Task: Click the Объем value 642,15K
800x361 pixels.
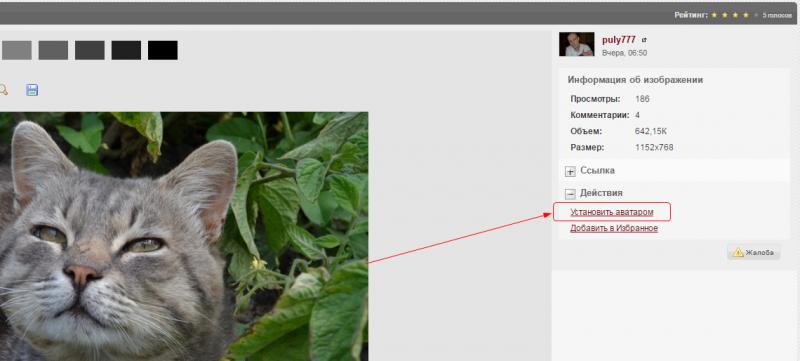Action: click(x=651, y=132)
